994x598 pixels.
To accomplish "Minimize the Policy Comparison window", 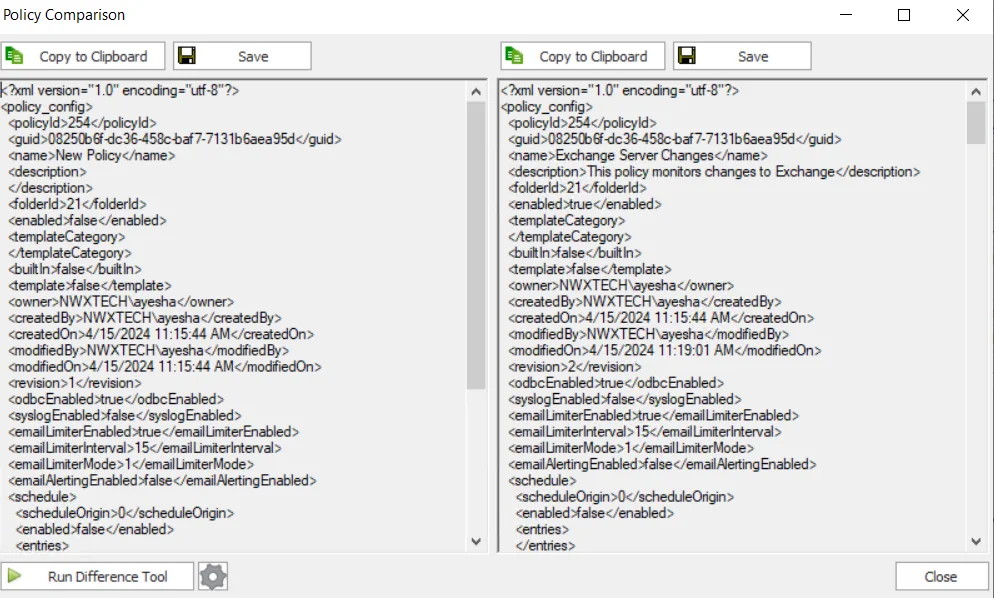I will (846, 15).
